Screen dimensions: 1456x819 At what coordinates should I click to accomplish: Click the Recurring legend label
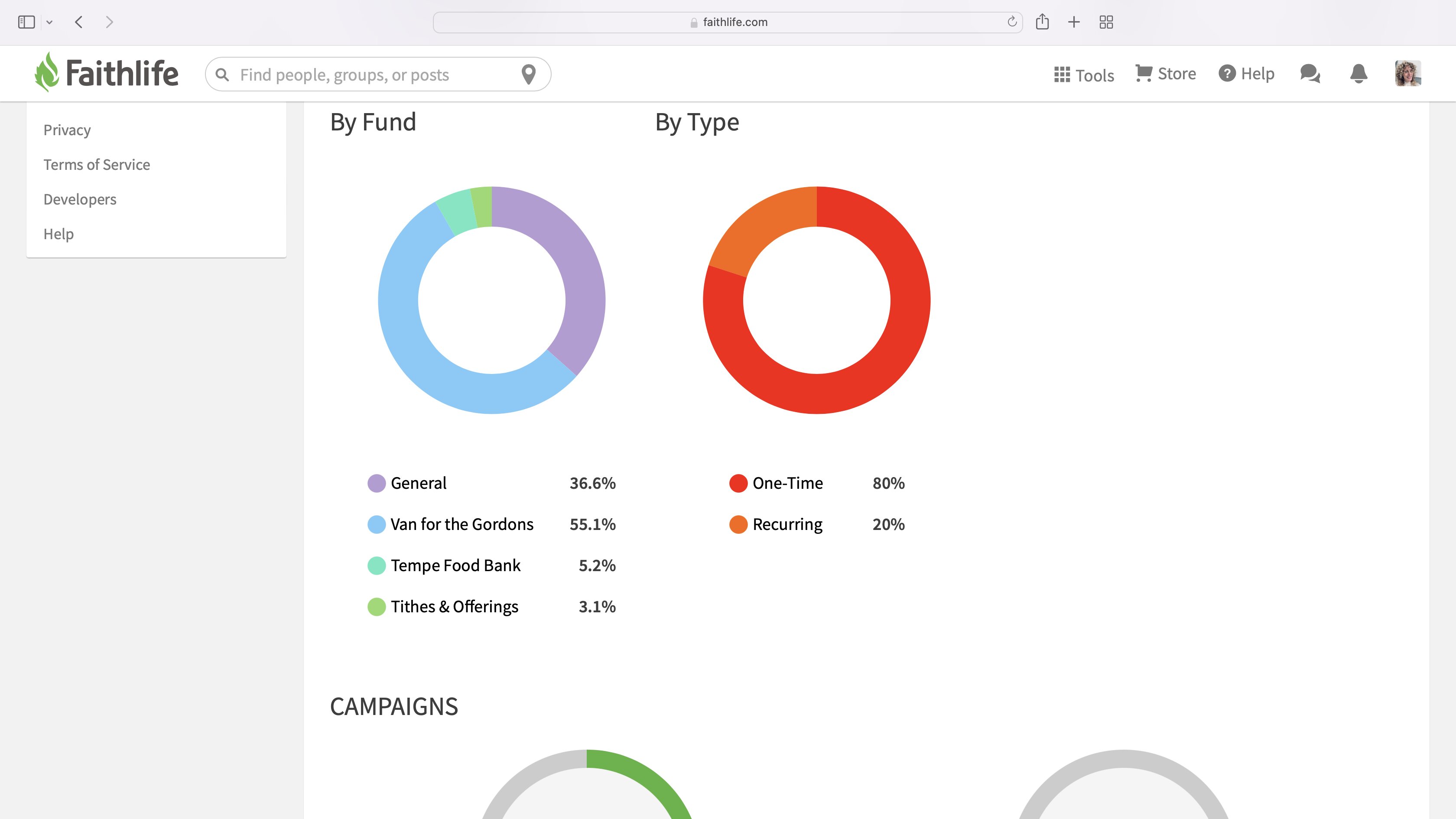787,525
